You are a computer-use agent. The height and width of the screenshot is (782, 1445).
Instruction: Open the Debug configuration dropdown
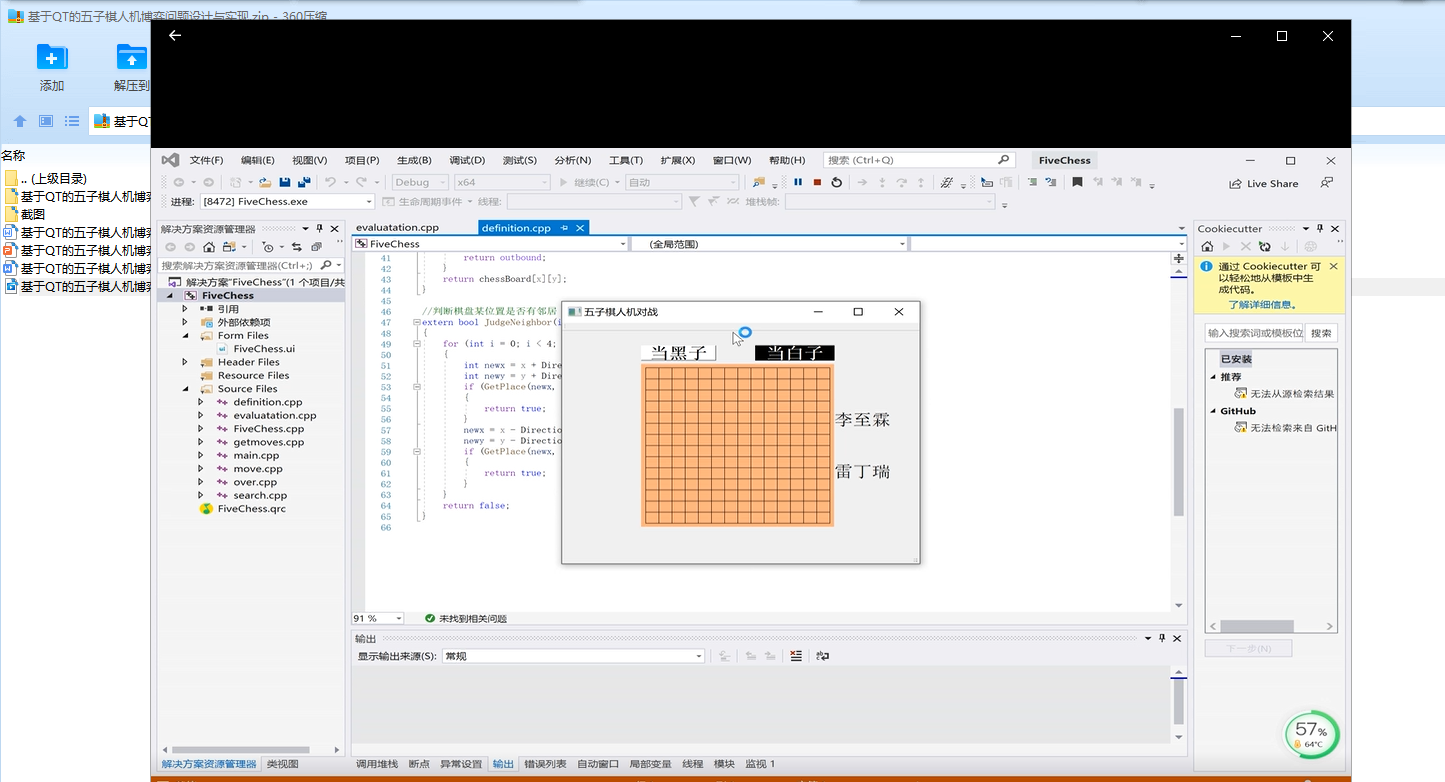(418, 182)
